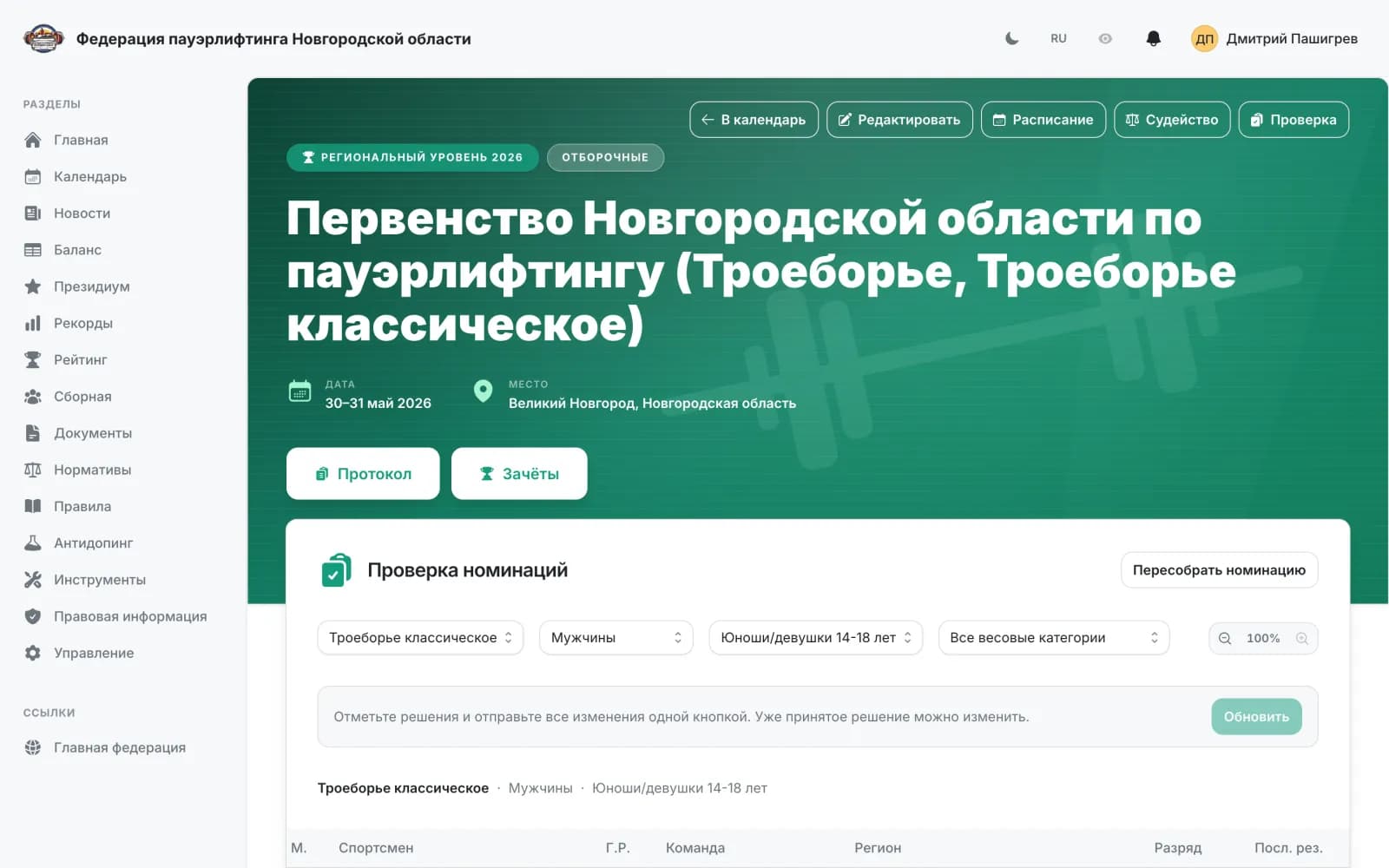Click the Разряд column header
The image size is (1389, 868).
[x=1178, y=848]
